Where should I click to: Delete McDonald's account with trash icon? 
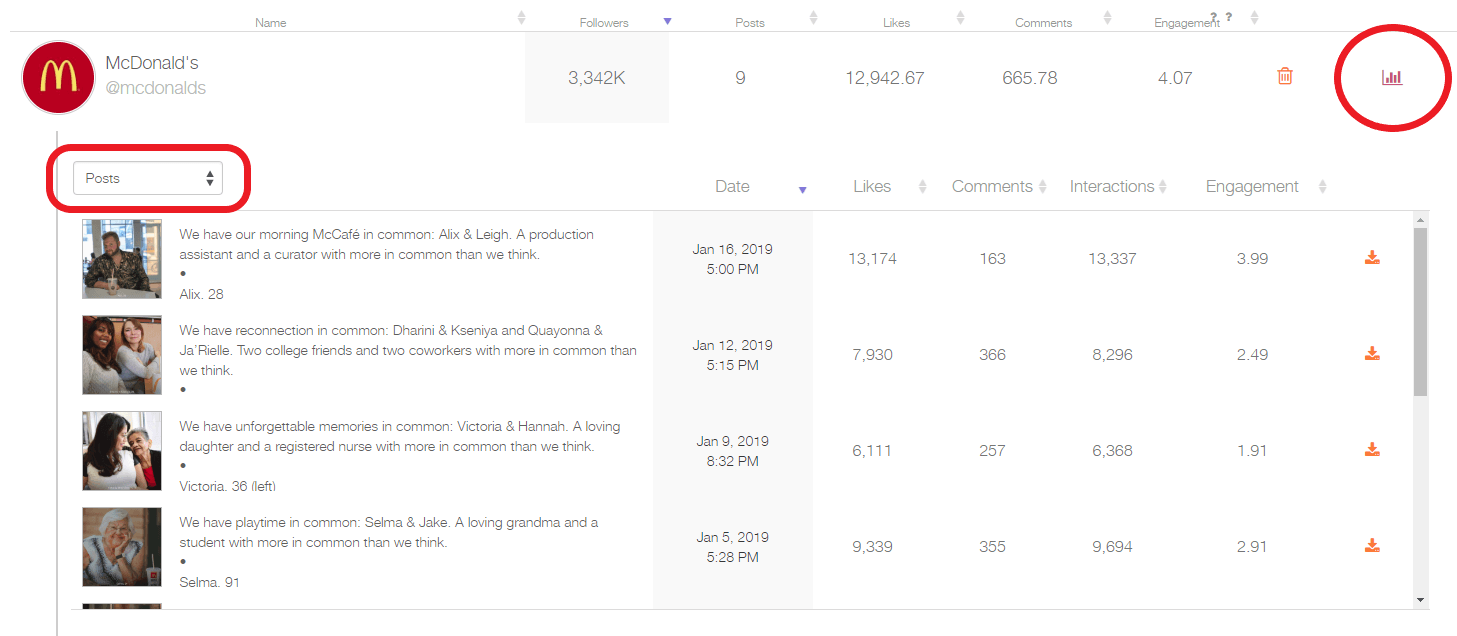[x=1285, y=76]
